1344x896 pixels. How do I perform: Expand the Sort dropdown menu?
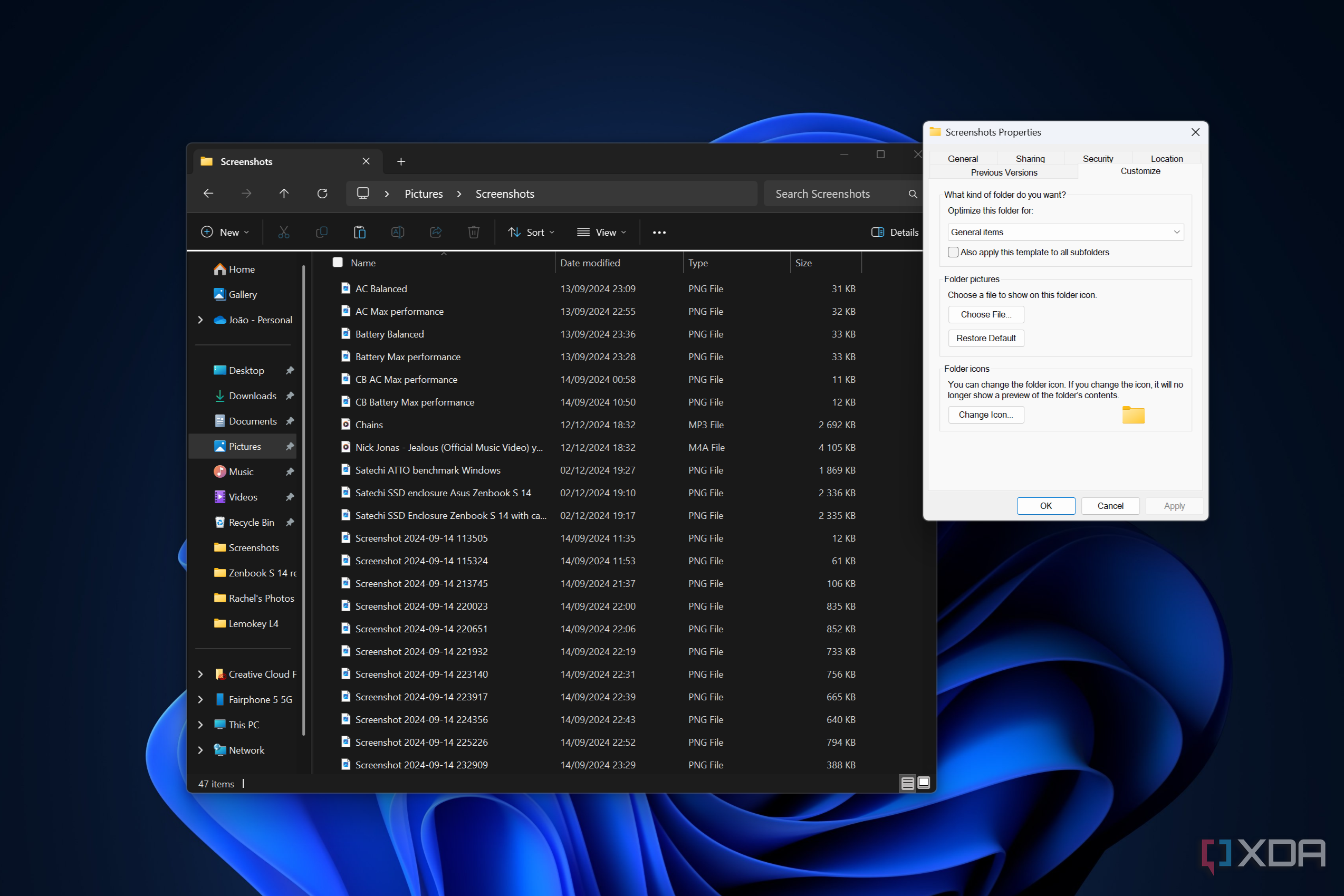[x=532, y=232]
